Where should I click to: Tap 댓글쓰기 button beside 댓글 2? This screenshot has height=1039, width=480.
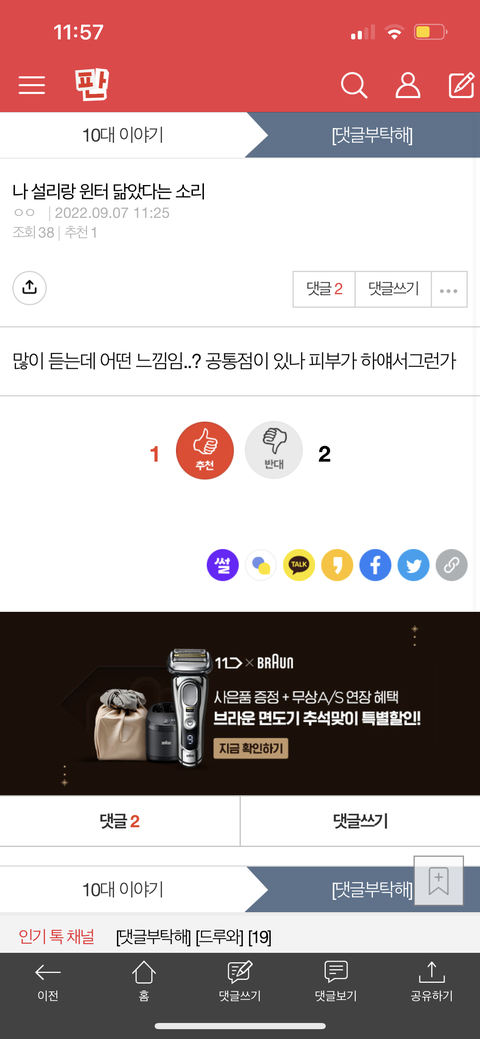tap(394, 289)
